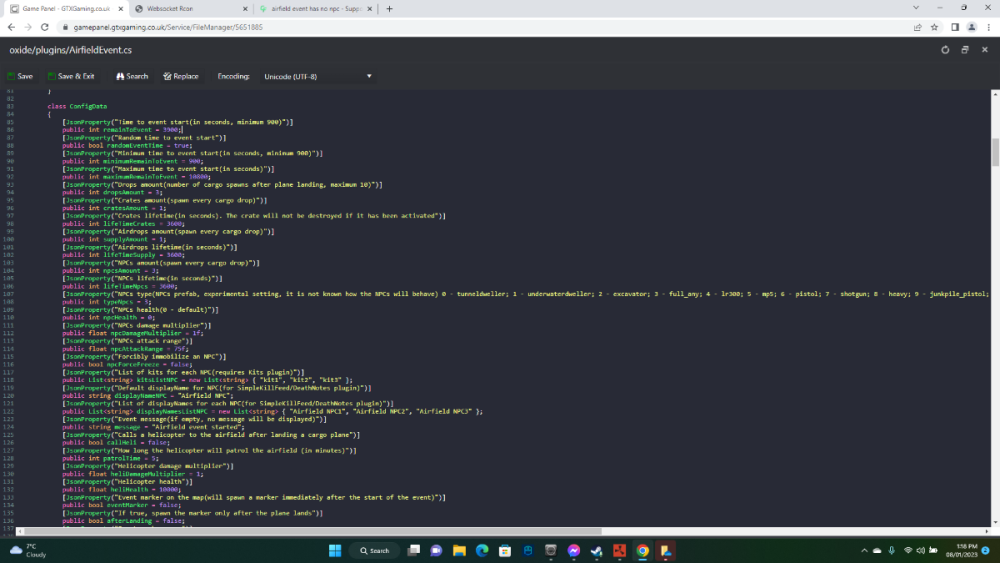Open Chrome profile avatar
The image size is (1000, 563).
tap(971, 27)
